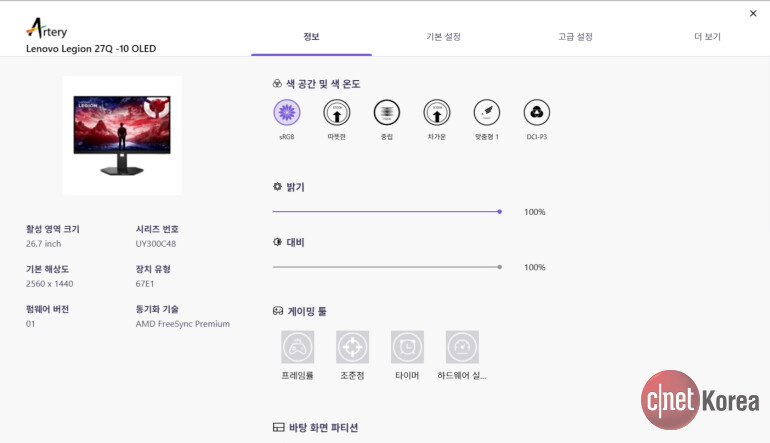Switch to the 기본 설정 tab
770x443 pixels.
[443, 37]
